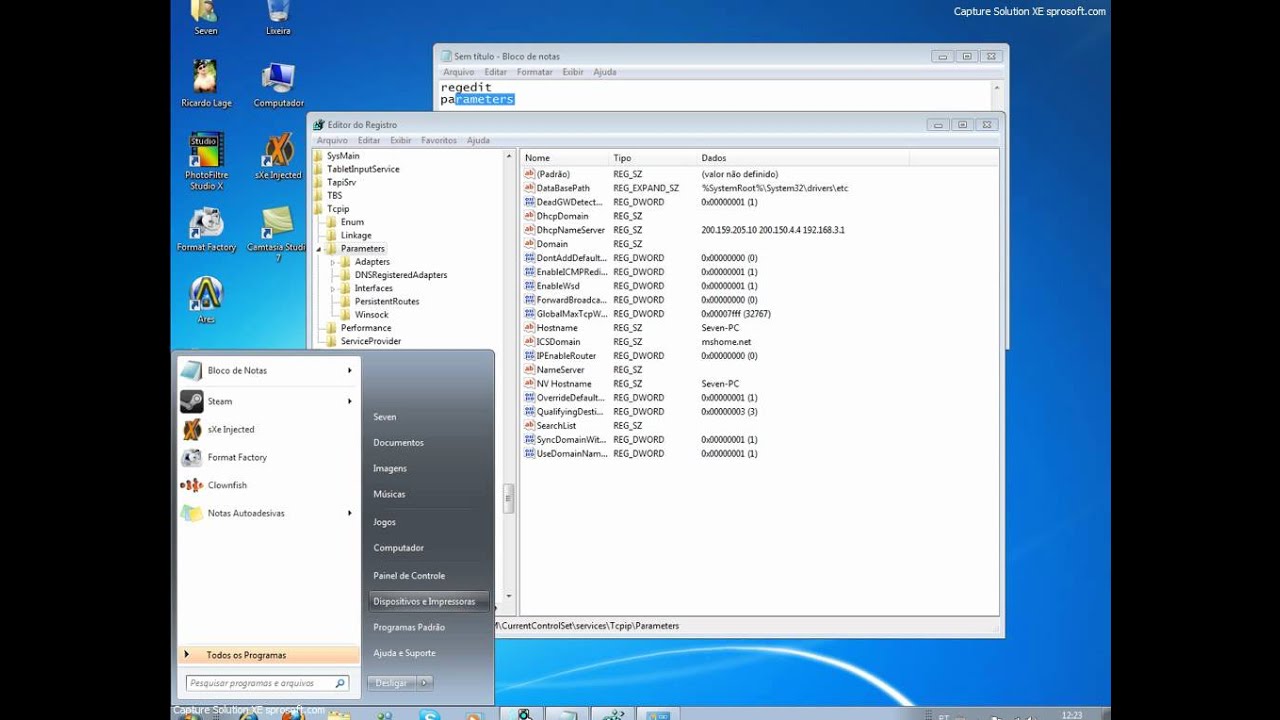
Task: Open the Formatar menu in Bloco de notas
Action: tap(535, 72)
